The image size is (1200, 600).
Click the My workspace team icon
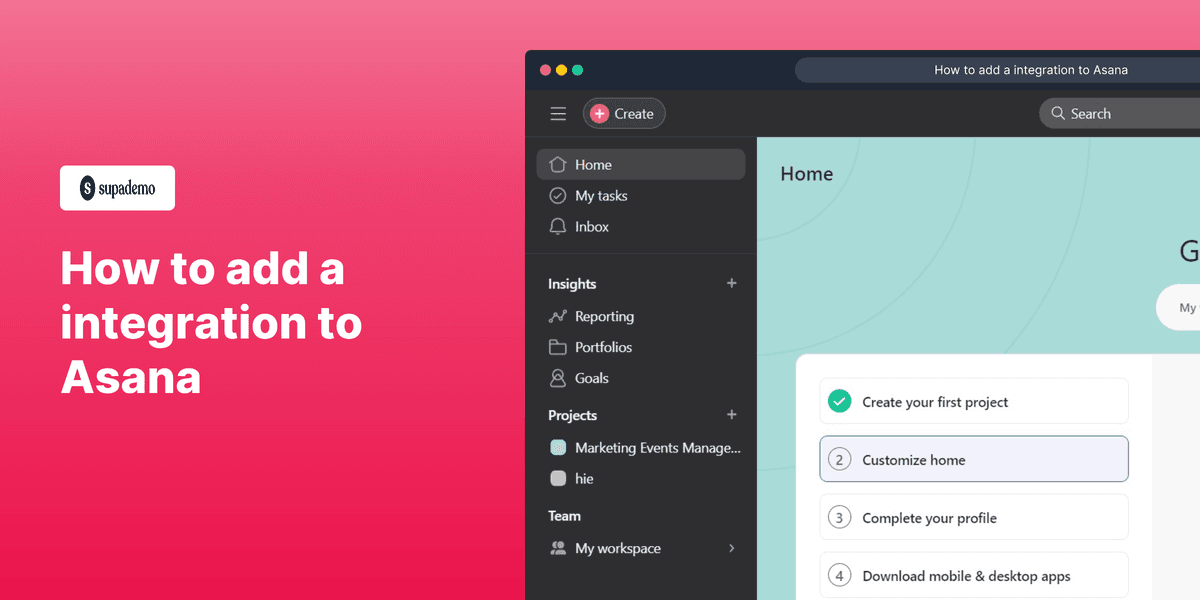coord(558,548)
